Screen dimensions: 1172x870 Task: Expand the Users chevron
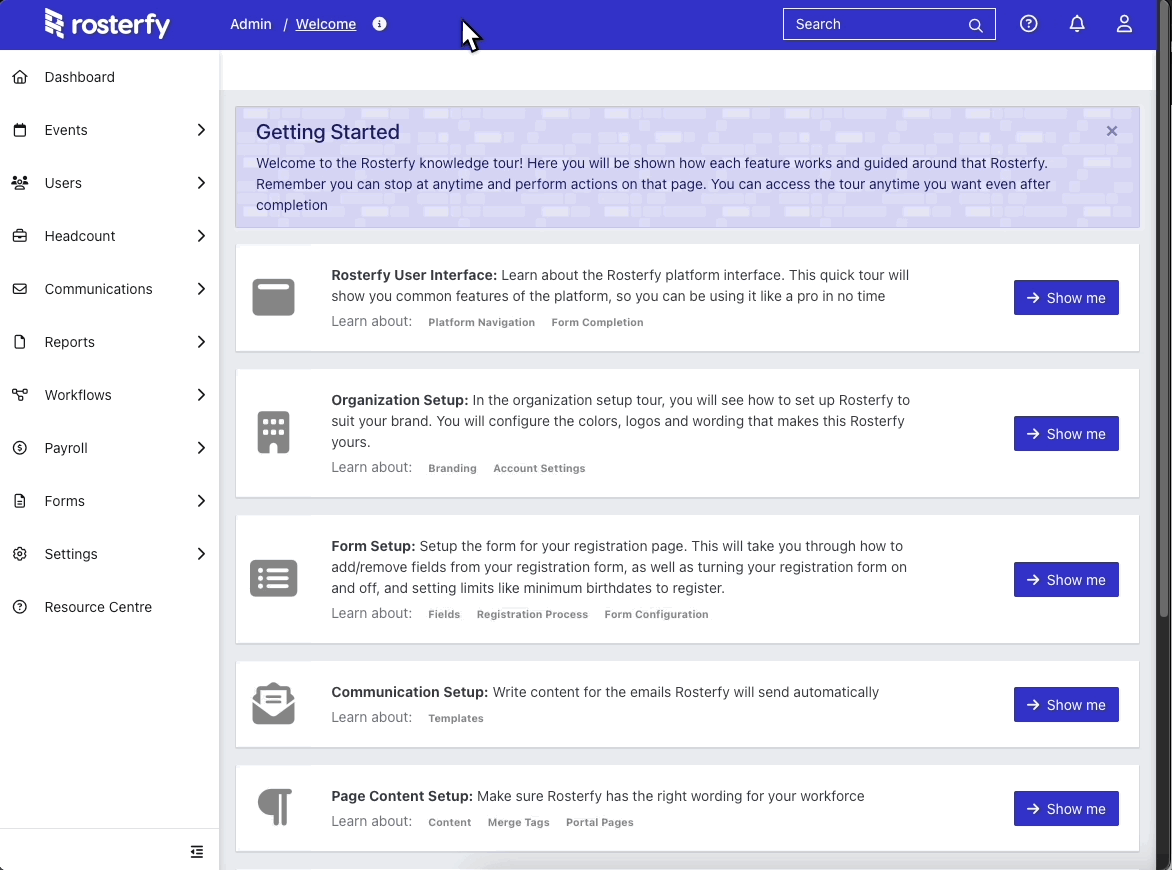point(201,183)
